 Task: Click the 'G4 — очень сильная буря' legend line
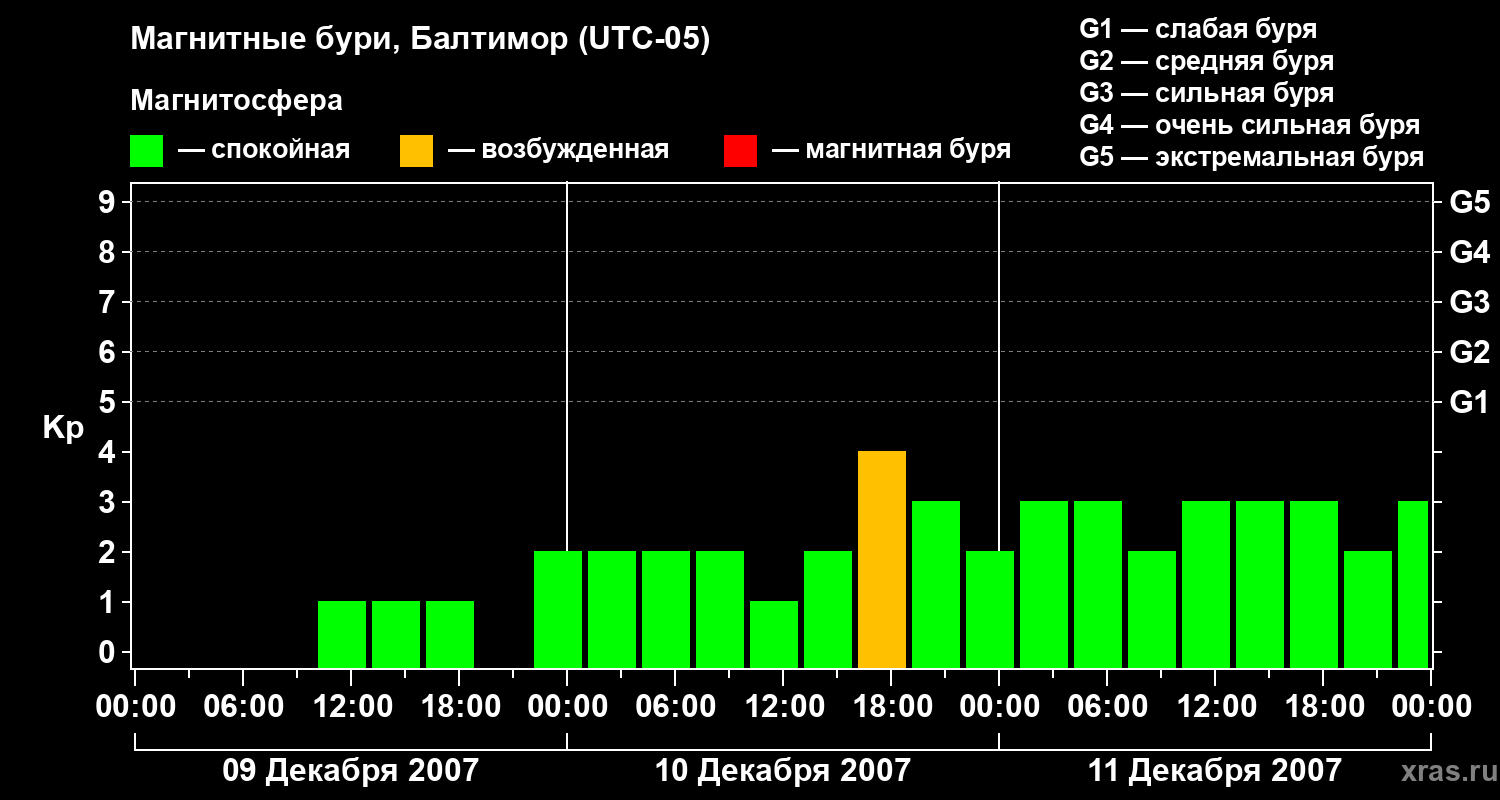1250,125
